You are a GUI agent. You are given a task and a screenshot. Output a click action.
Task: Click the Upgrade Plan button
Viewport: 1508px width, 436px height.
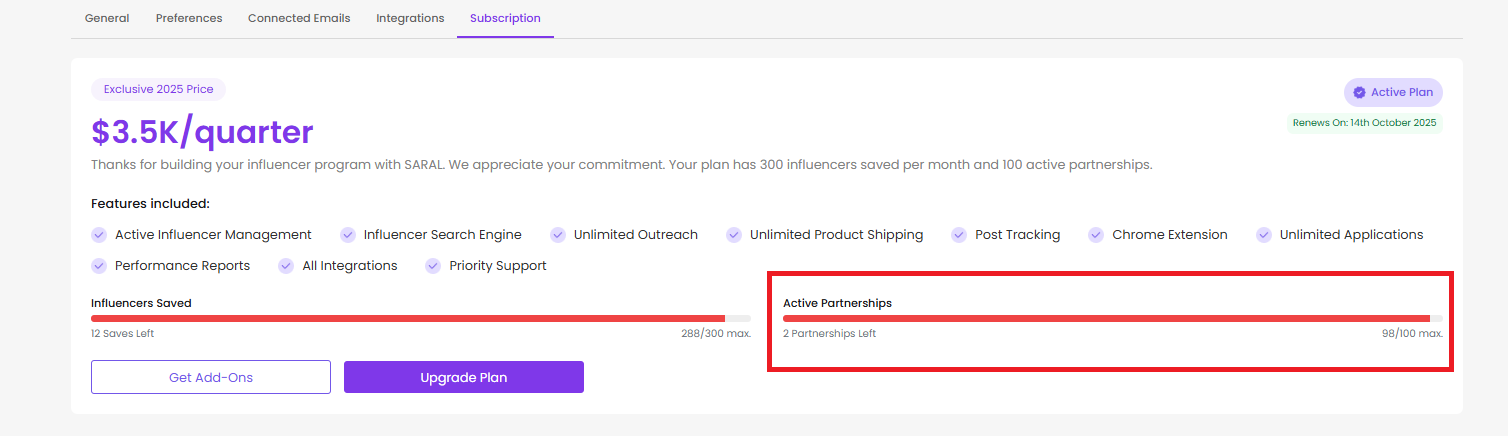464,377
